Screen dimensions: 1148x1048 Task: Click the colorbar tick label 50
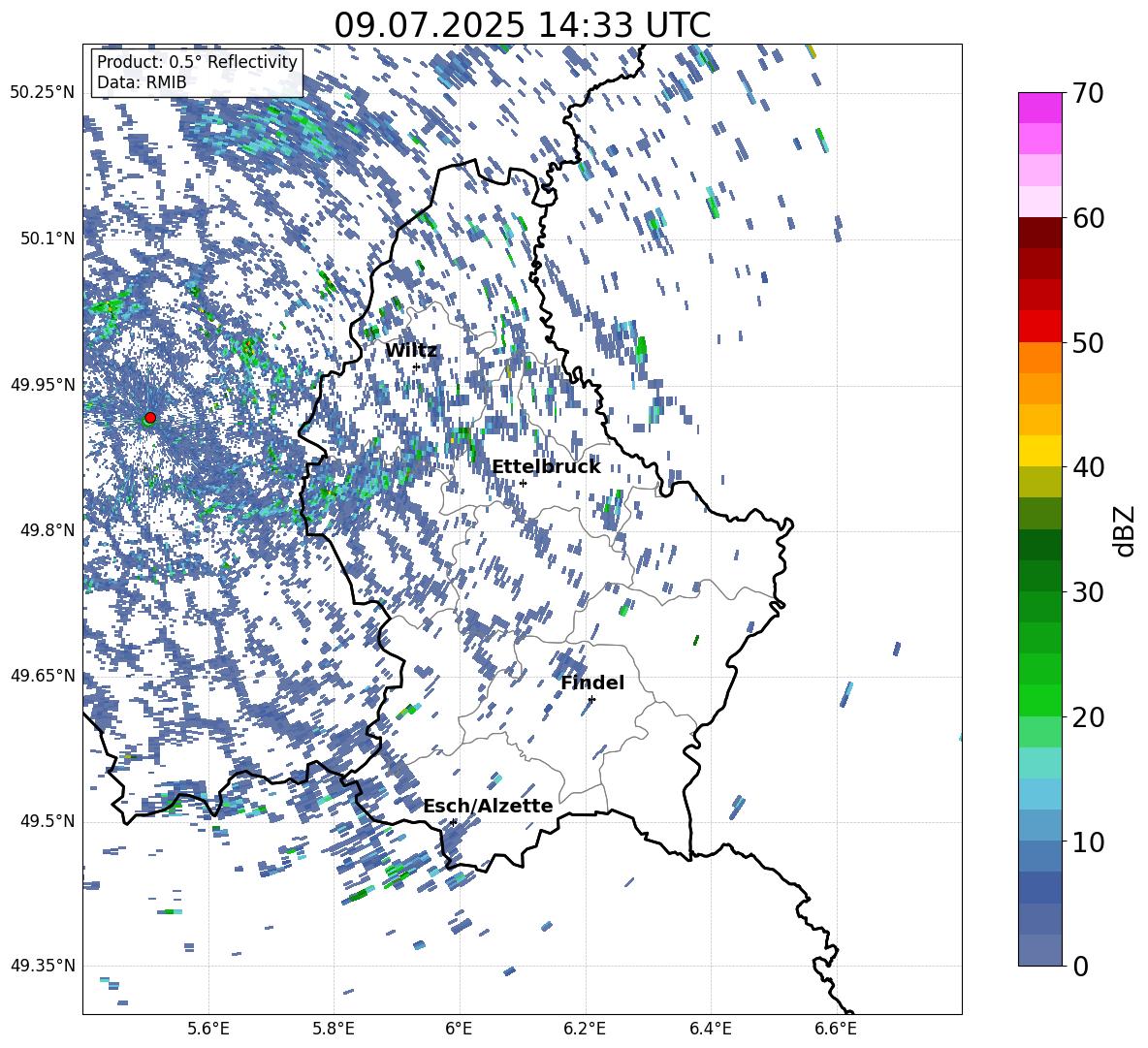click(x=1088, y=342)
